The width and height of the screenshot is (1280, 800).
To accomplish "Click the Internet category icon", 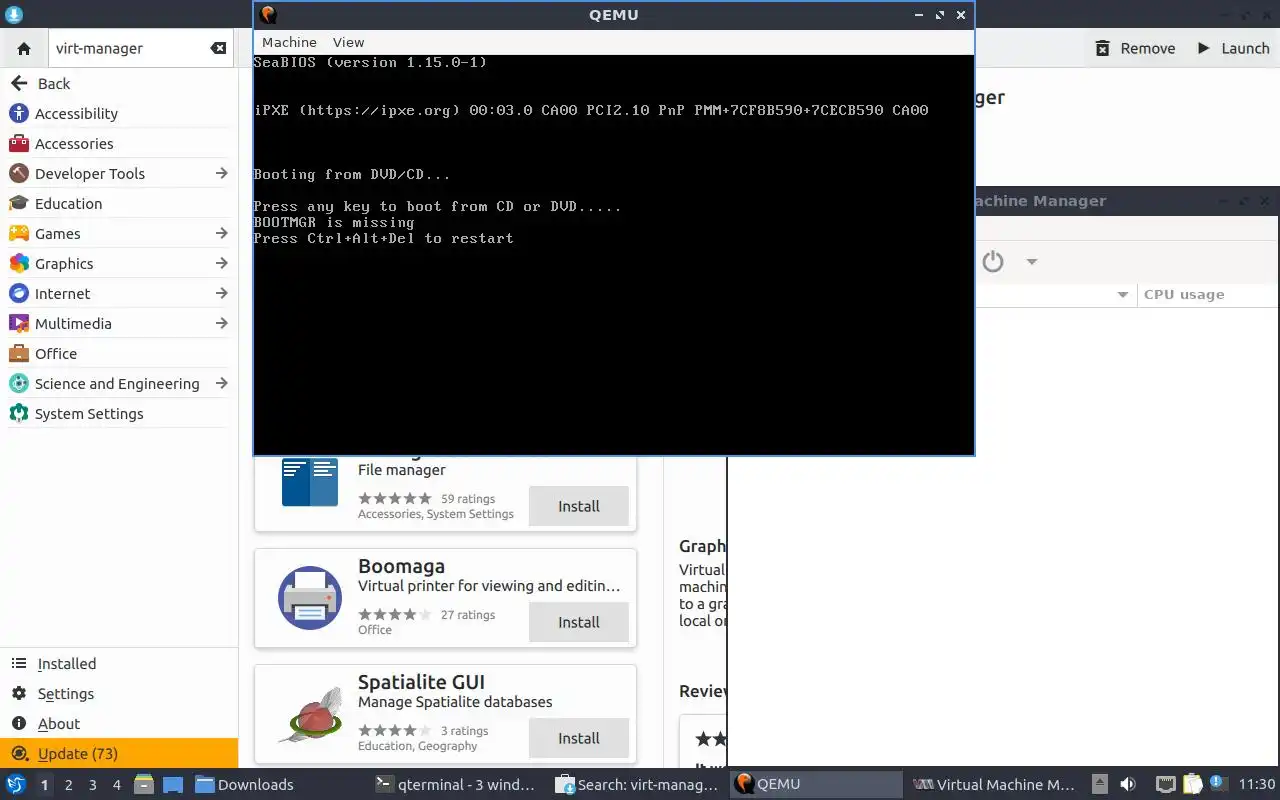I will [19, 293].
